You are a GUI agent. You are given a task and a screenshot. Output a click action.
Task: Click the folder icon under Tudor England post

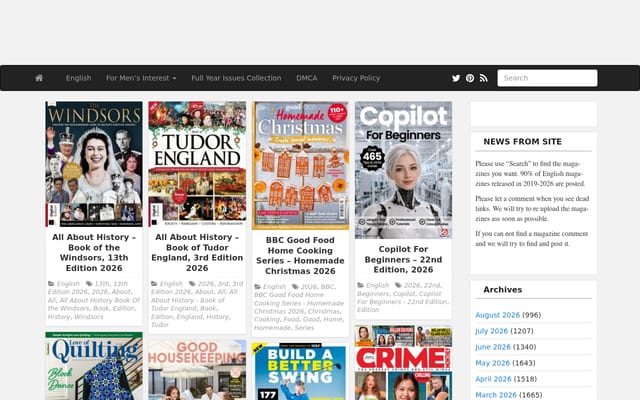pyautogui.click(x=154, y=284)
